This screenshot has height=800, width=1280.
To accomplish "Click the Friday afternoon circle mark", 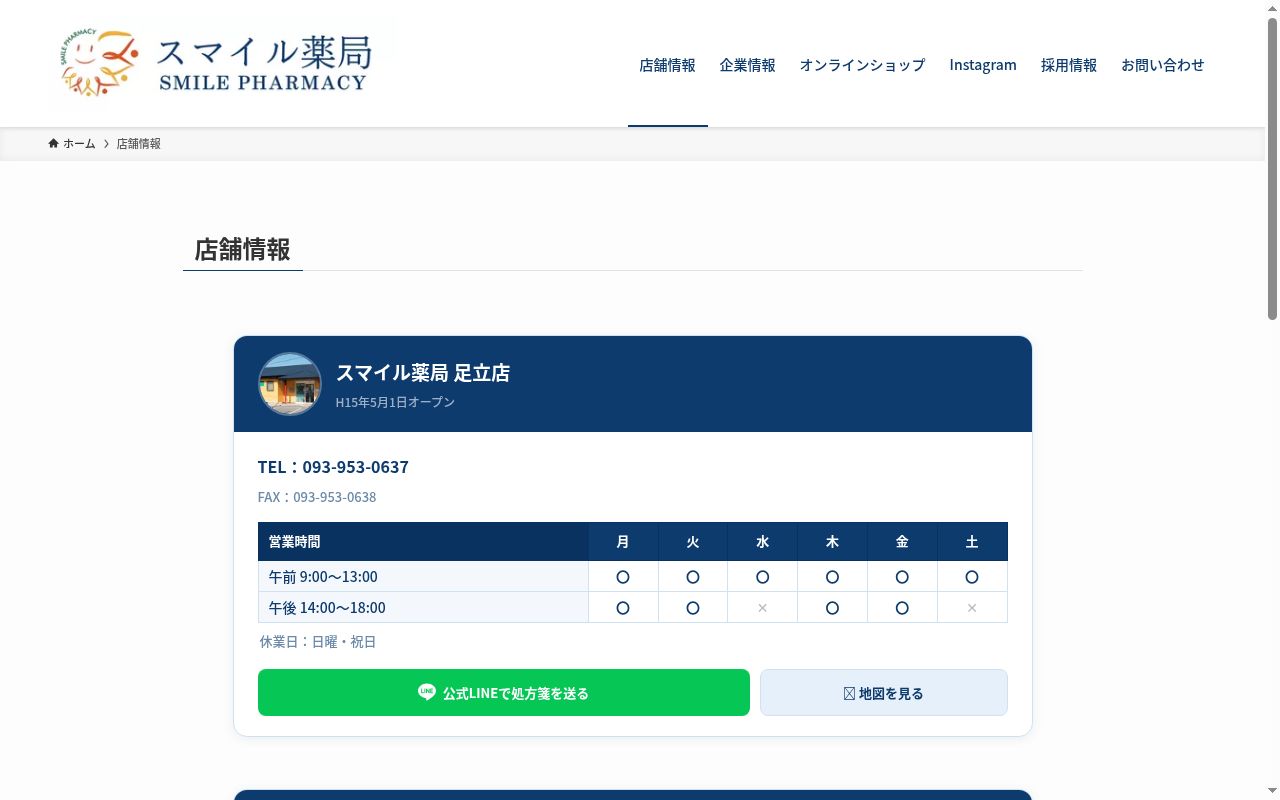I will (902, 608).
